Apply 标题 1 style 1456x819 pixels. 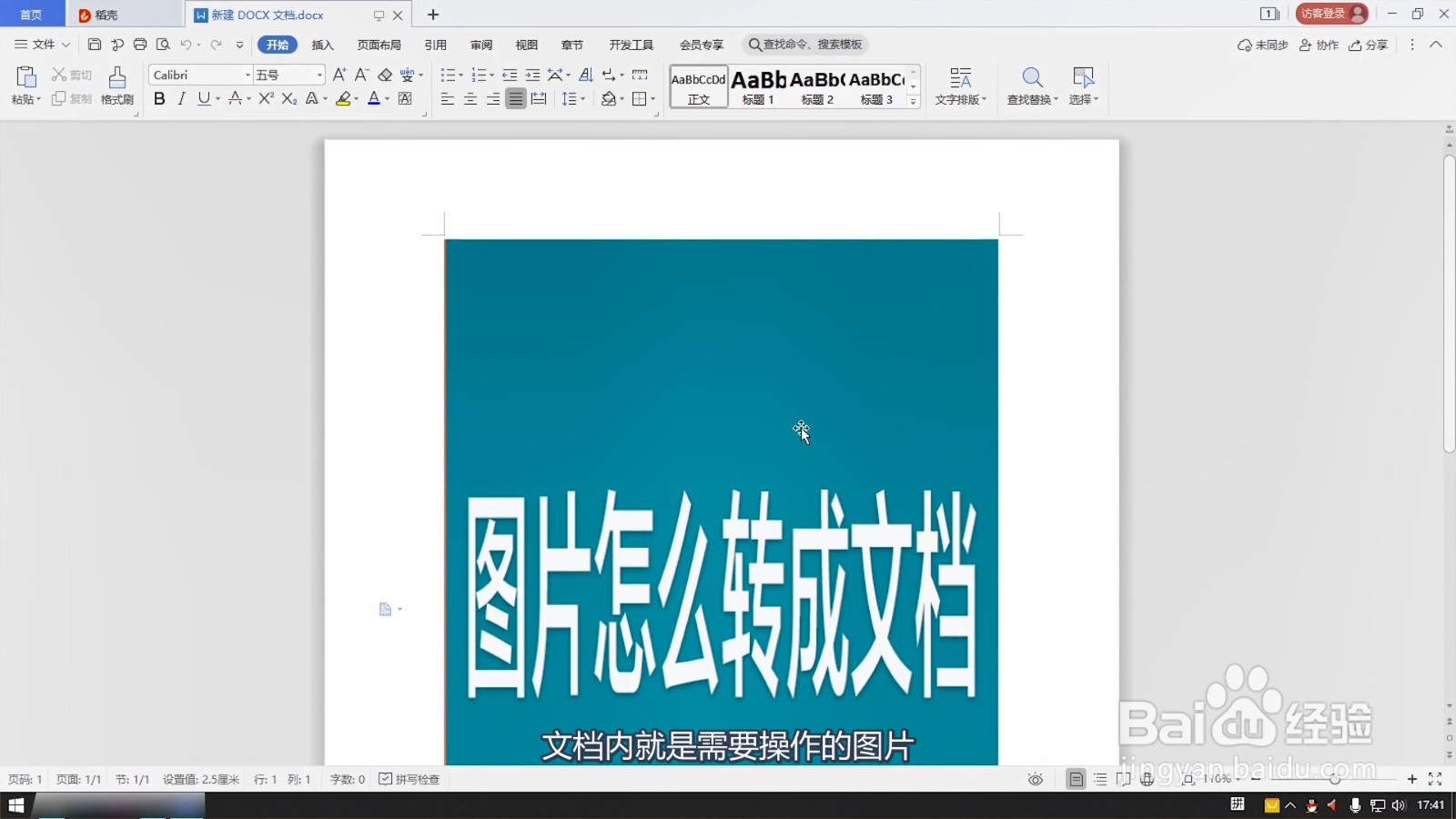coord(758,86)
